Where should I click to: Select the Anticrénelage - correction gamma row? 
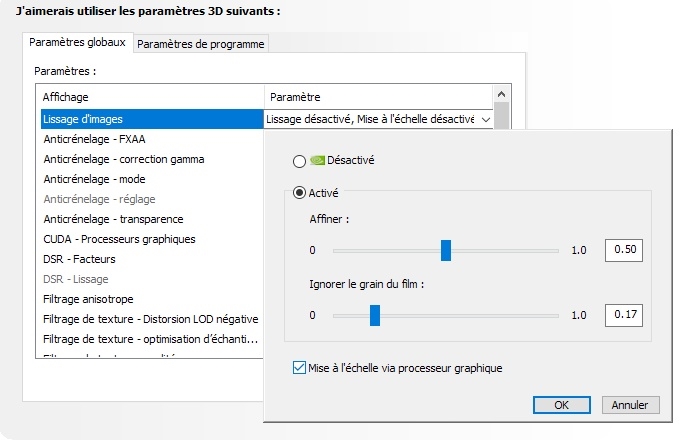124,159
